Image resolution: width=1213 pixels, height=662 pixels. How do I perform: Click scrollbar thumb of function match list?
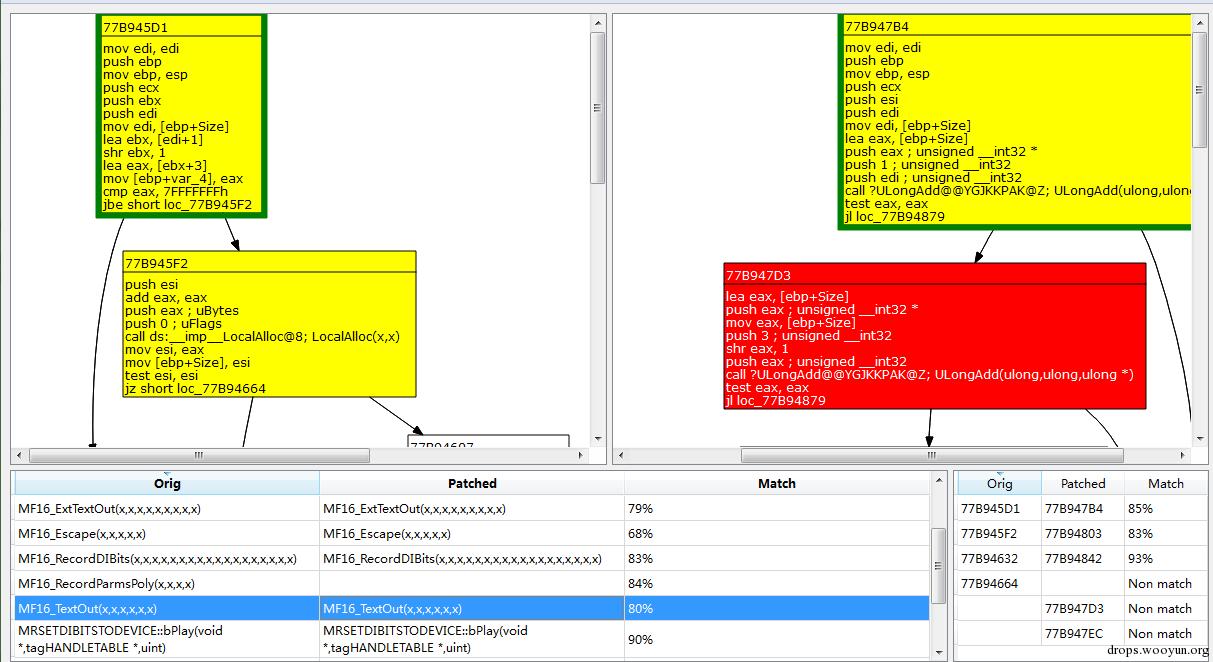point(939,566)
